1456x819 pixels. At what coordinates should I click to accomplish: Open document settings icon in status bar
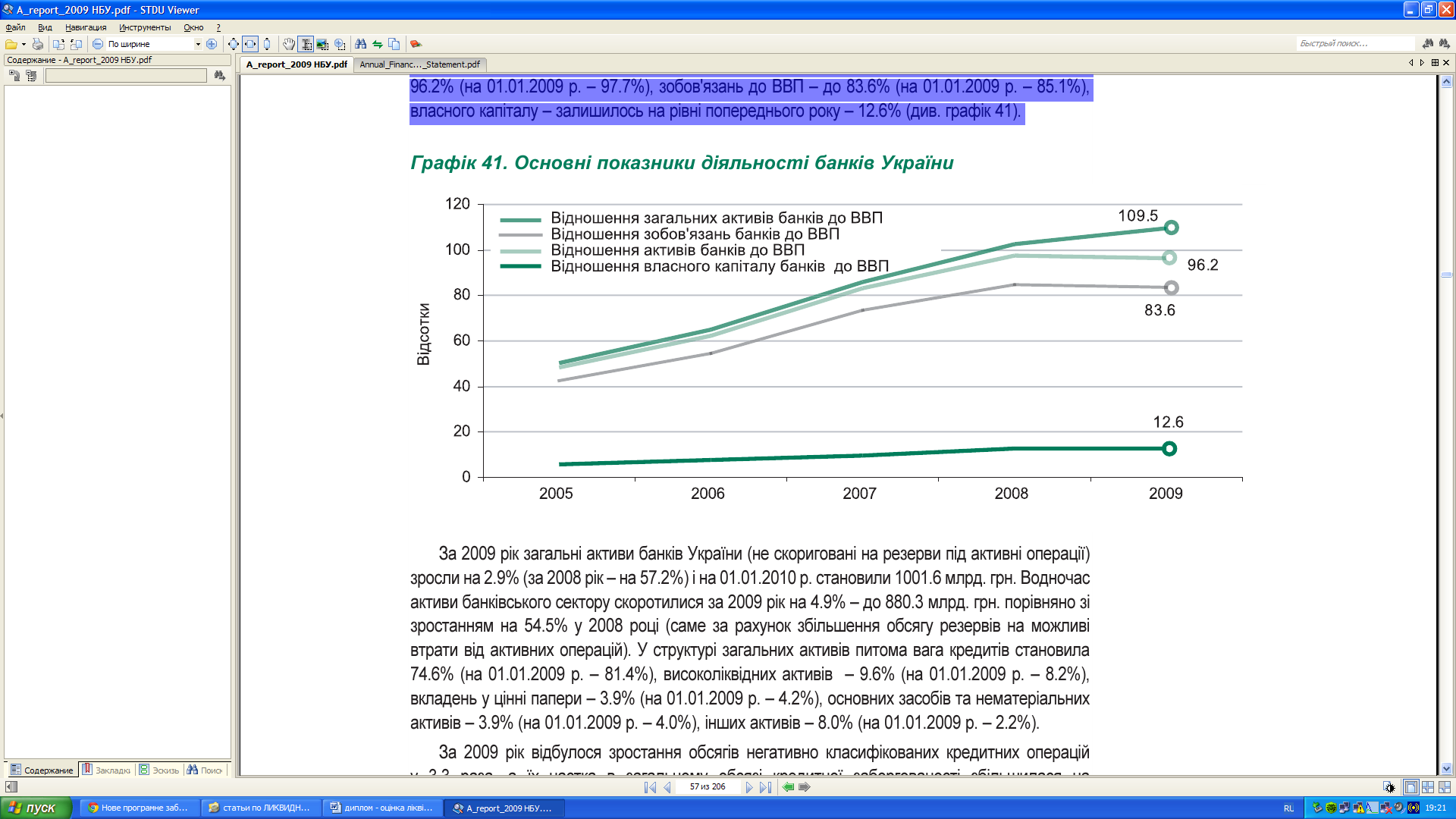pos(1389,787)
